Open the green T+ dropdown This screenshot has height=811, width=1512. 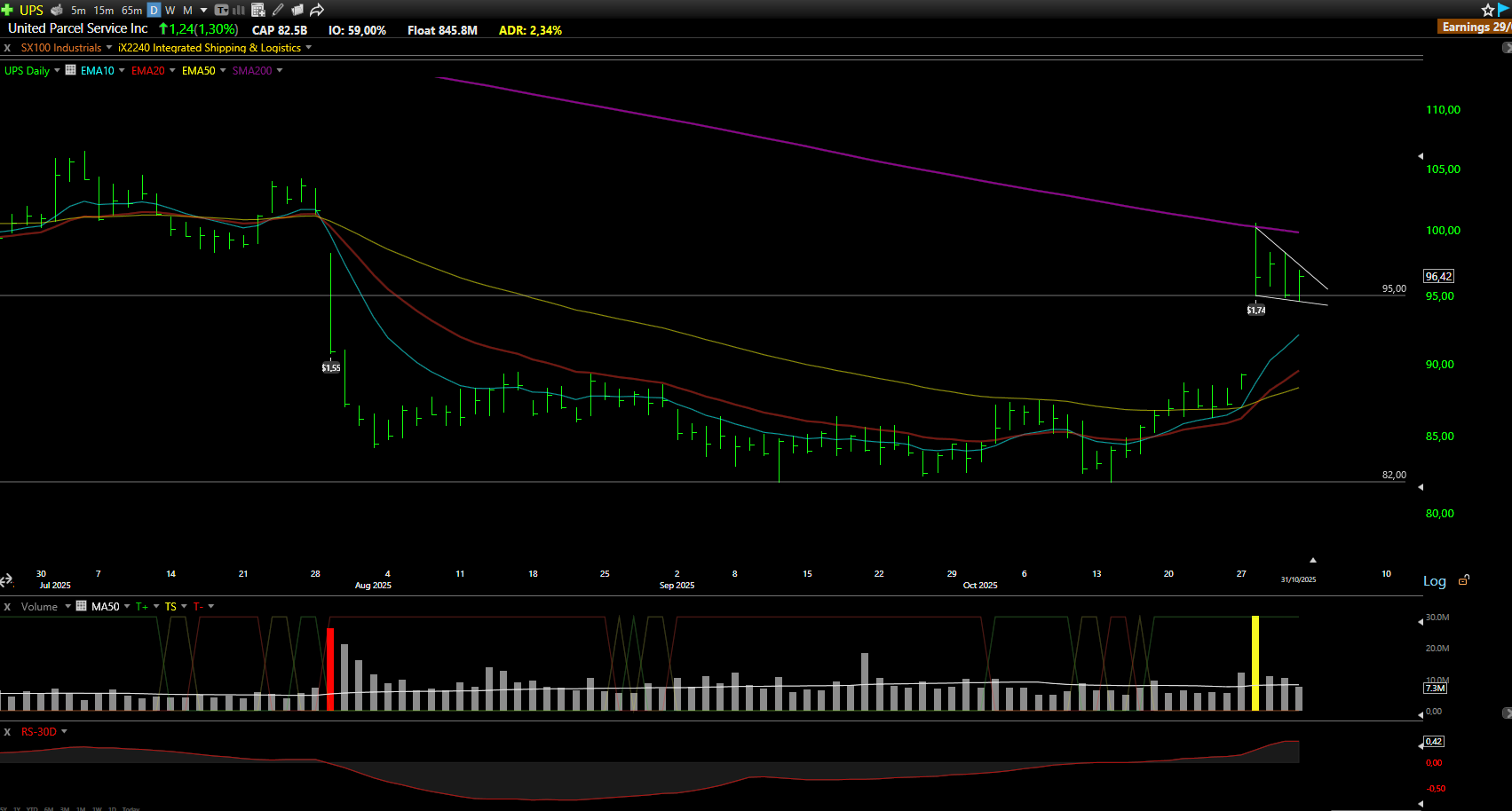(157, 606)
